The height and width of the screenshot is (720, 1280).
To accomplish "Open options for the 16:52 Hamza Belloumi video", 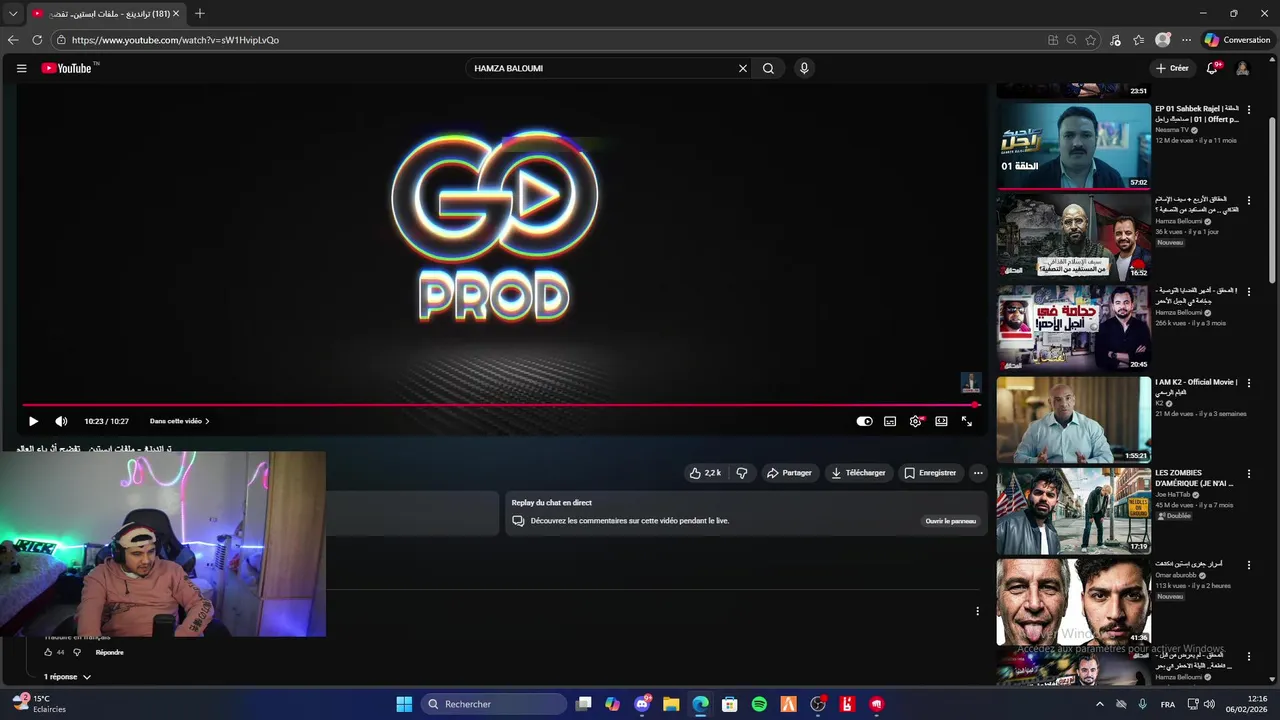I will (x=1248, y=200).
